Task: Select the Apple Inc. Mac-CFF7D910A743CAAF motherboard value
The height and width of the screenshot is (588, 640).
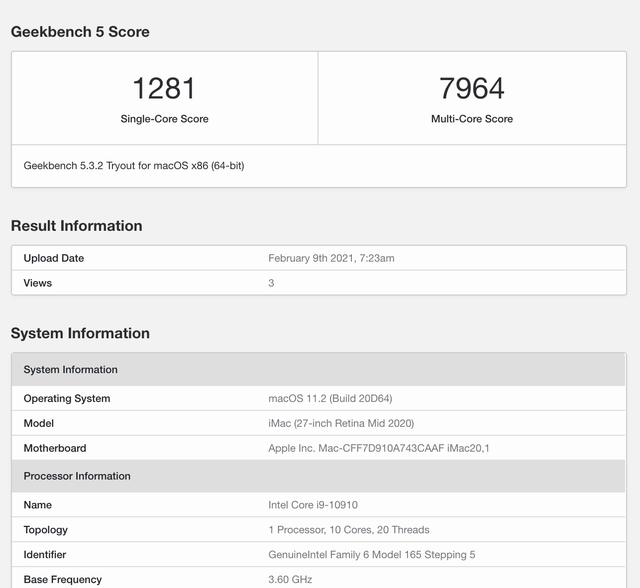Action: (x=379, y=448)
